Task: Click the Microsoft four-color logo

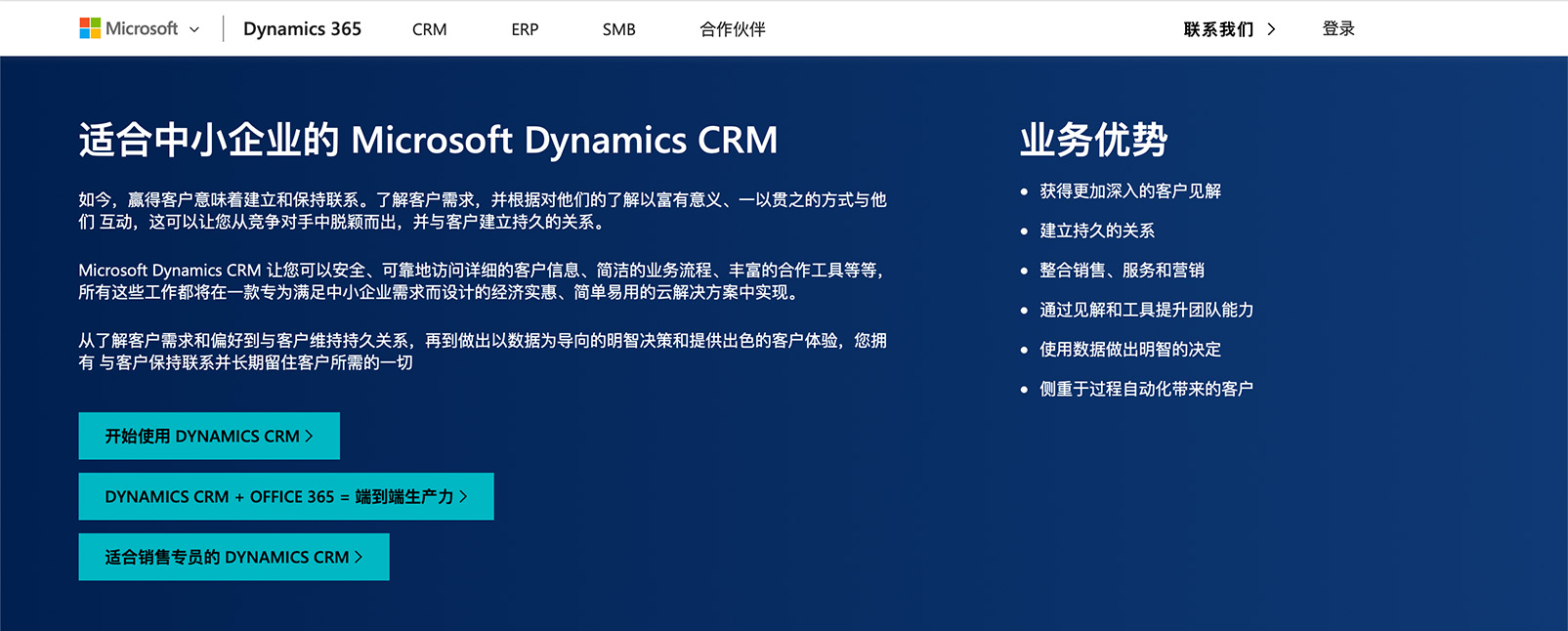Action: click(90, 28)
